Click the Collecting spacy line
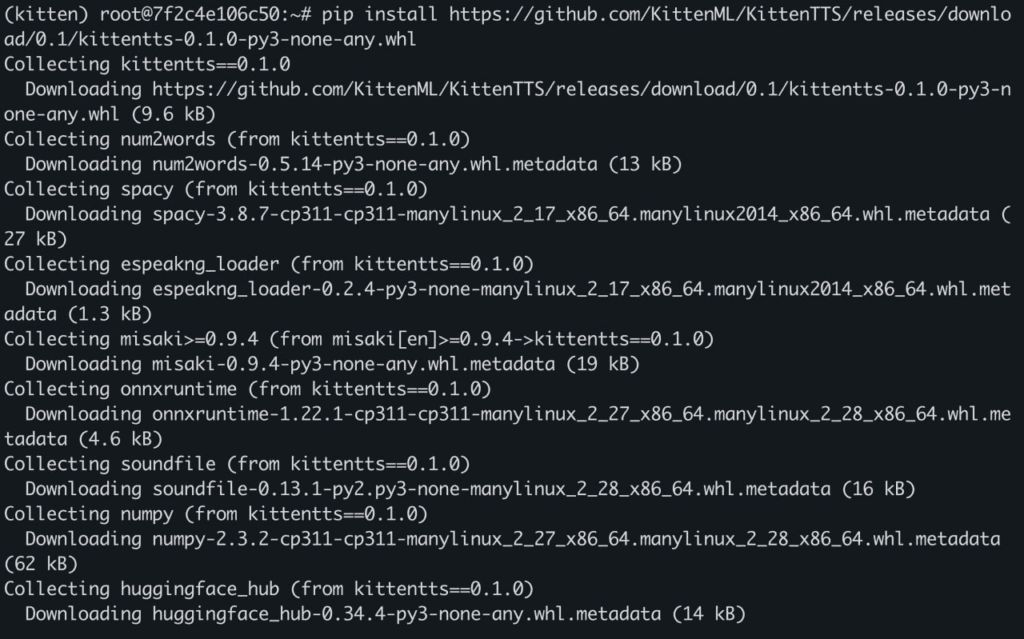This screenshot has height=639, width=1024. click(x=216, y=189)
